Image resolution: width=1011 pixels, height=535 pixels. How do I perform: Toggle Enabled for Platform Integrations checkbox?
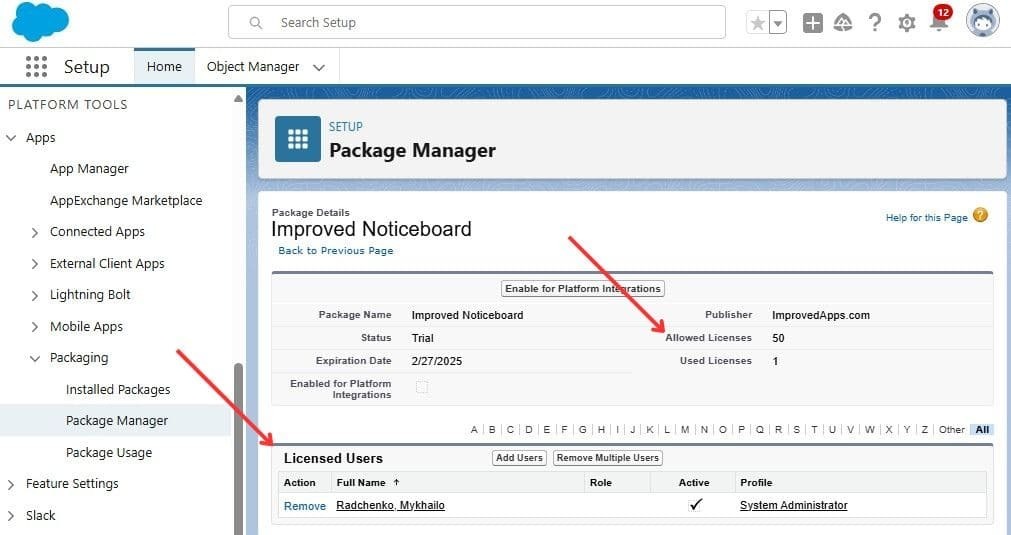click(x=422, y=387)
